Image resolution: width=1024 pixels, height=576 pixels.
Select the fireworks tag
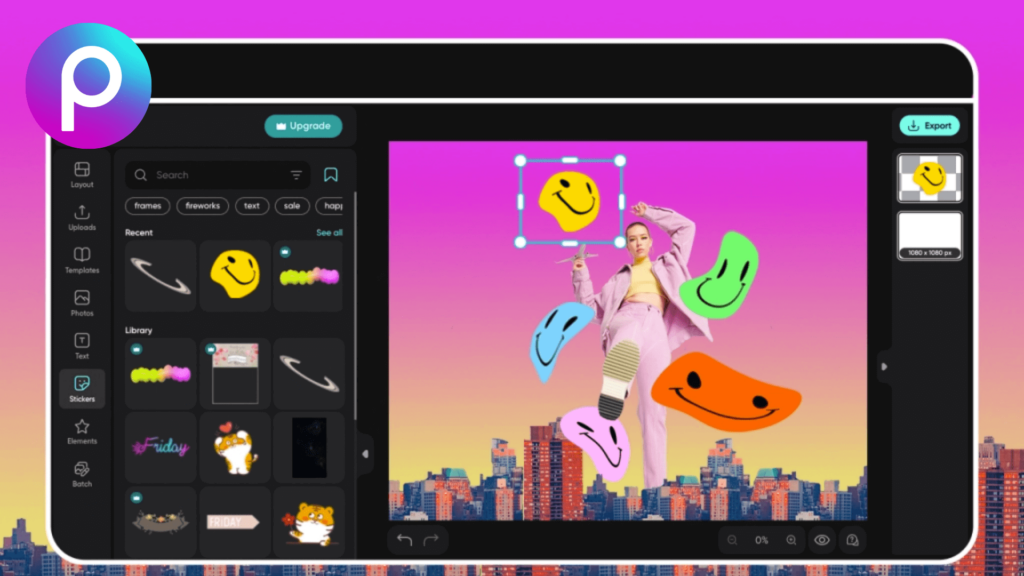[202, 206]
